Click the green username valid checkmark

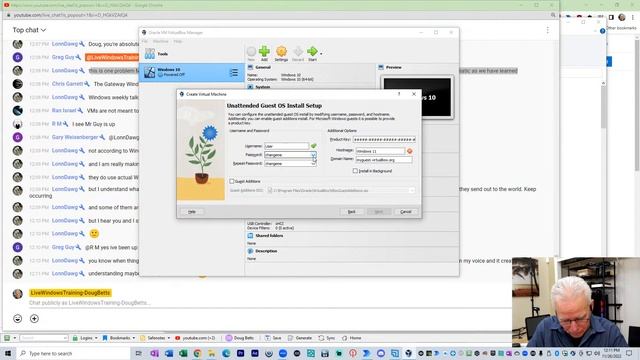[x=313, y=146]
